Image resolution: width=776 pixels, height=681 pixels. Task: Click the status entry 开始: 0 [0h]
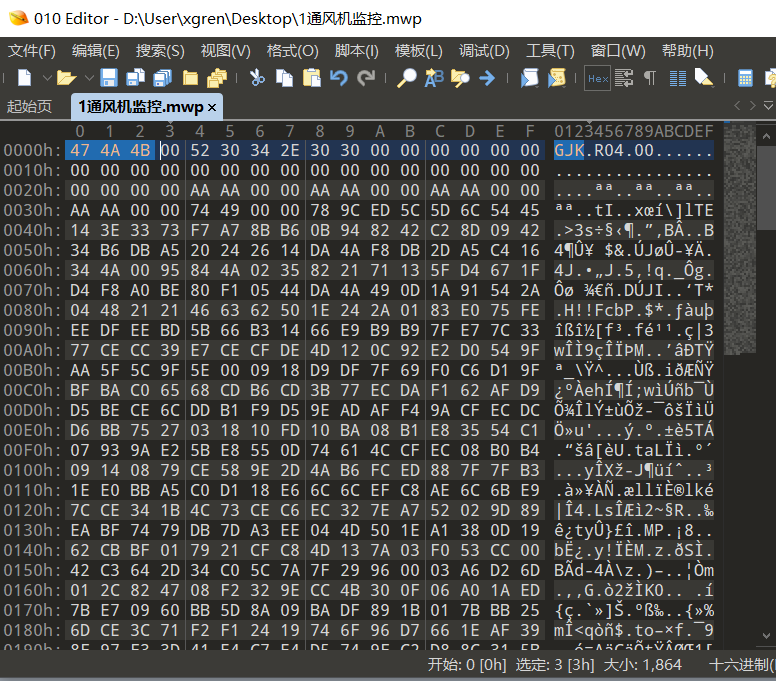(467, 664)
